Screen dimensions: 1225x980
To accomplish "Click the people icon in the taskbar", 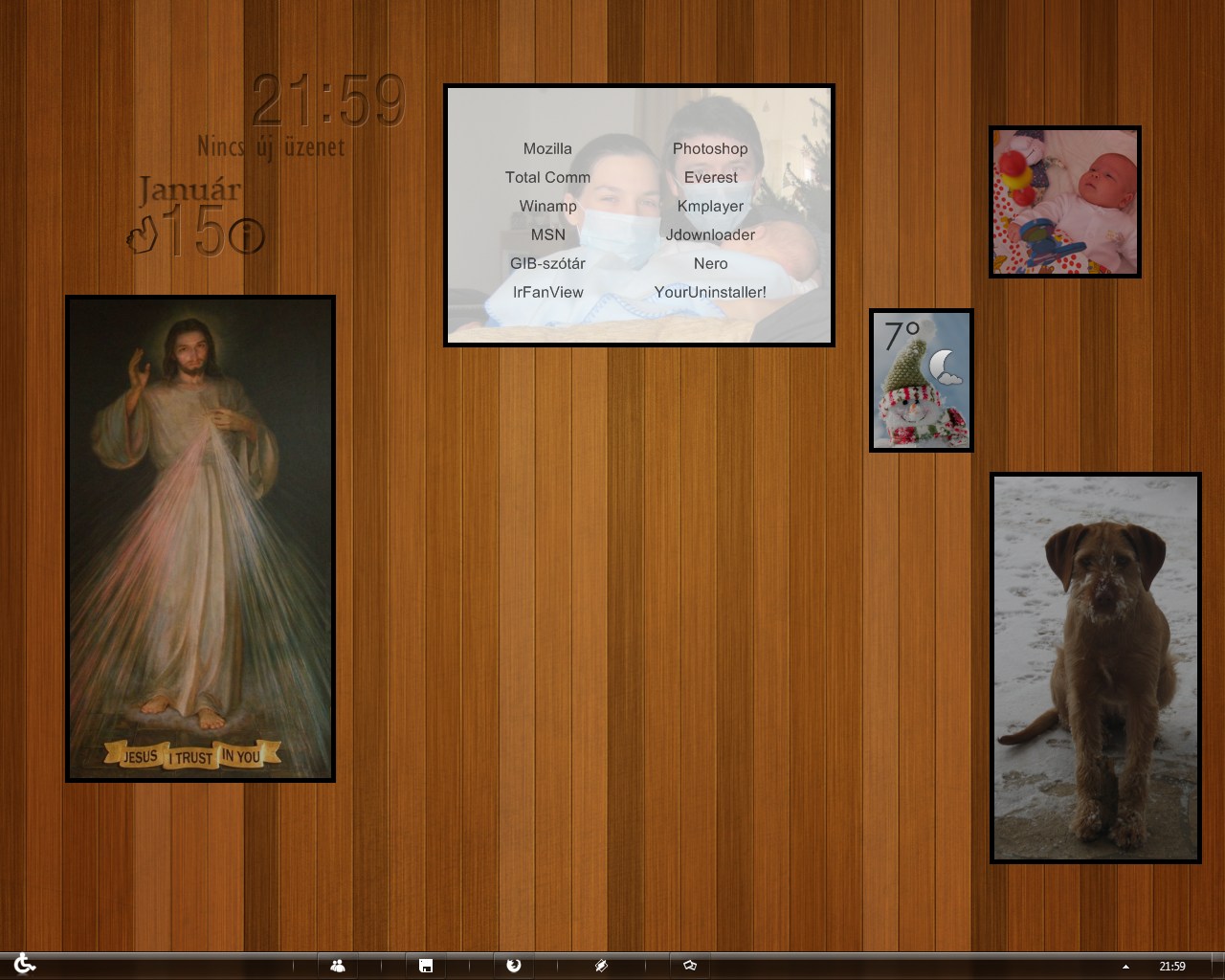I will 338,966.
